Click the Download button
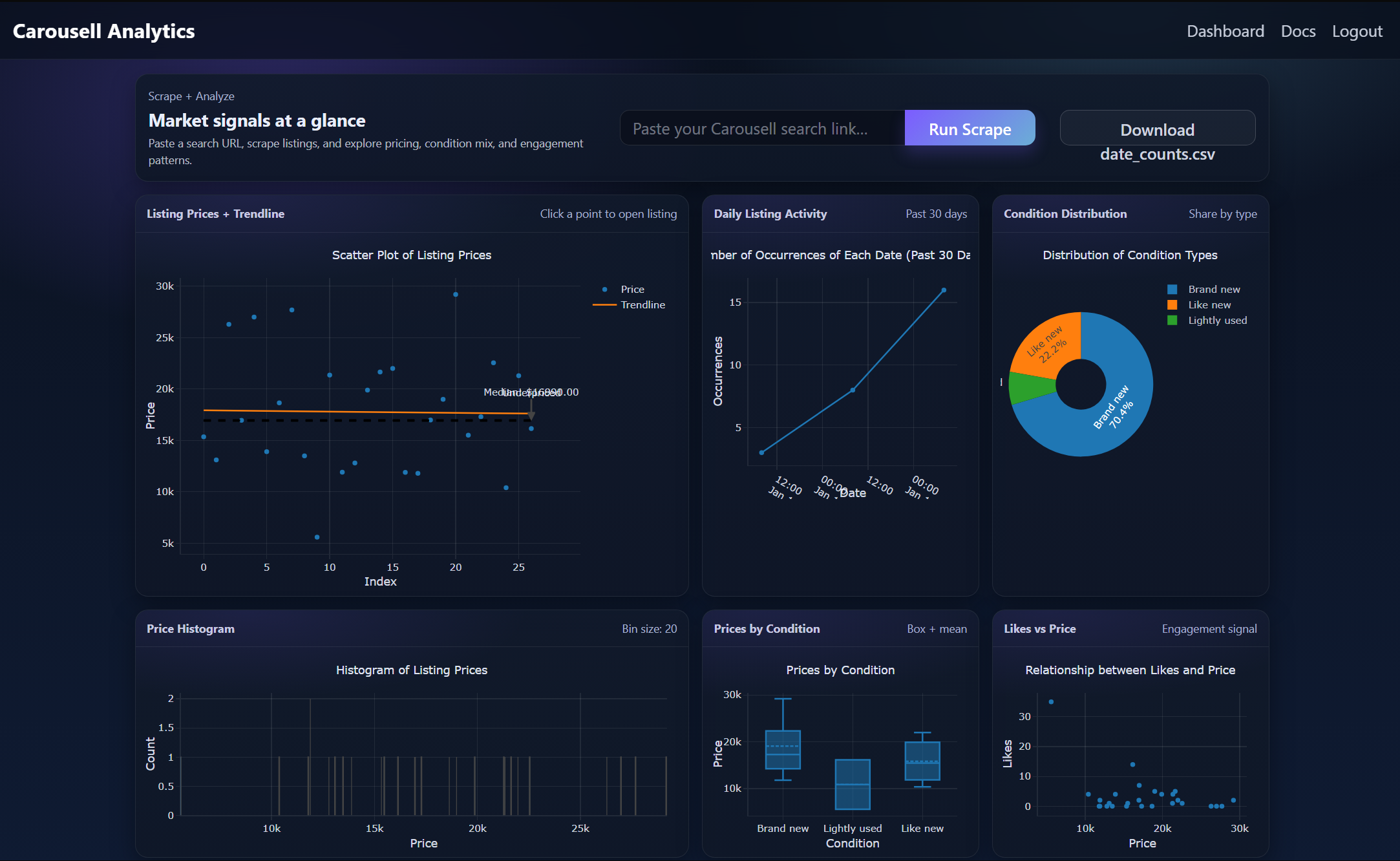The width and height of the screenshot is (1400, 861). point(1157,128)
